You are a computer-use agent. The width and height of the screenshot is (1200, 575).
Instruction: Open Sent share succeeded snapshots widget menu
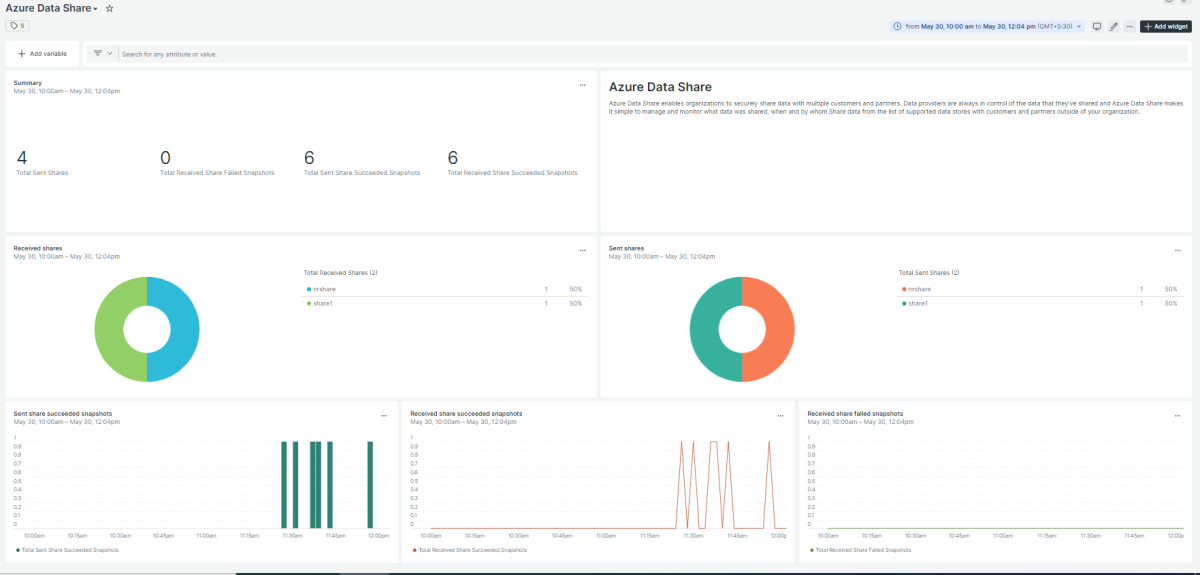[384, 415]
